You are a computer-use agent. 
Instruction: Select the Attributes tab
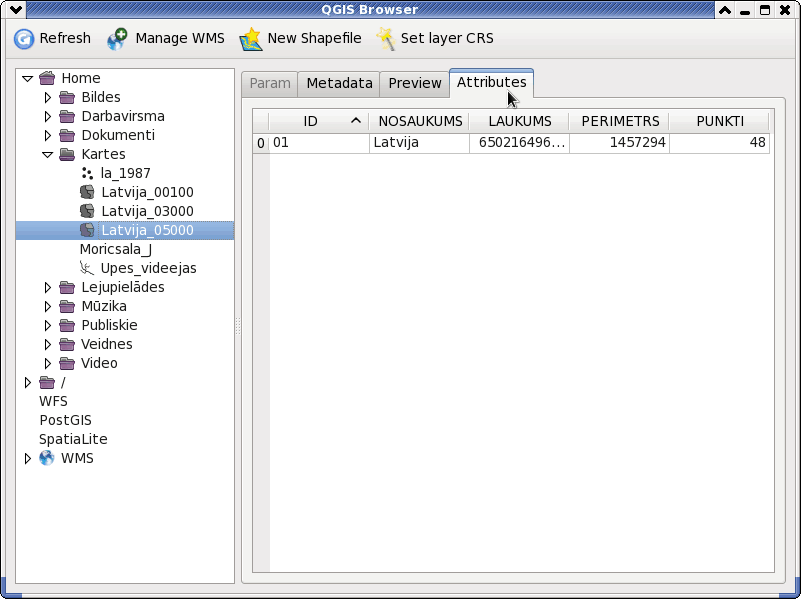click(x=491, y=83)
